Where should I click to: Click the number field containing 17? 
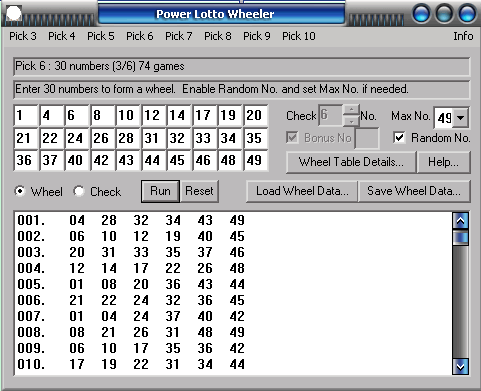[x=205, y=115]
